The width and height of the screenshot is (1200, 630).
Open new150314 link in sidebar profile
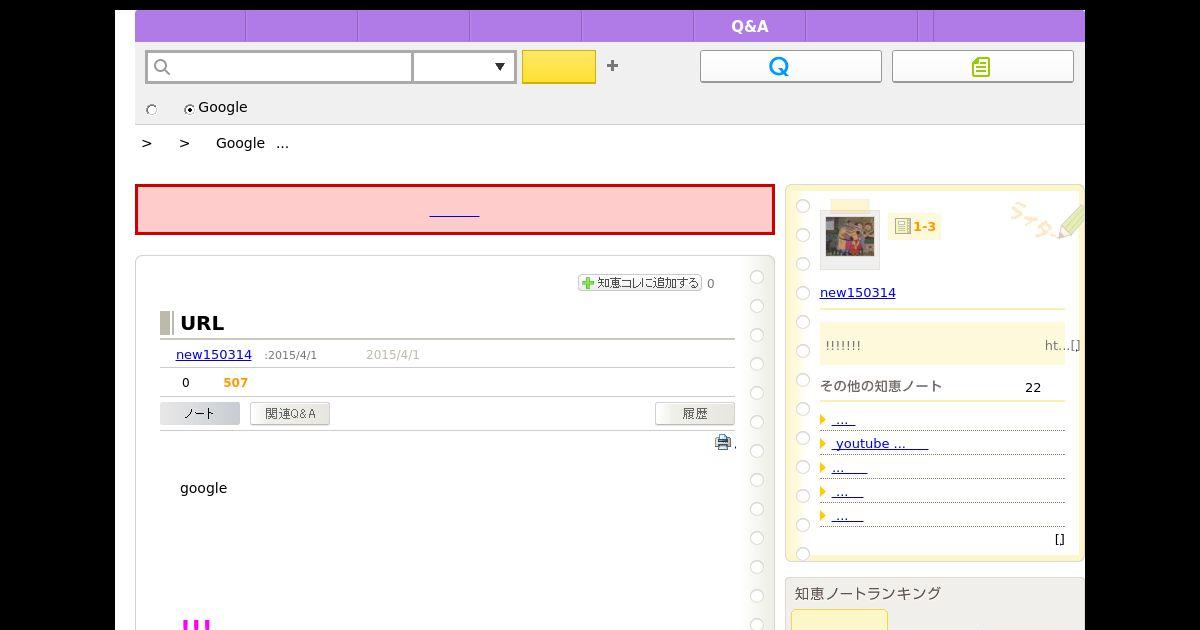[858, 293]
